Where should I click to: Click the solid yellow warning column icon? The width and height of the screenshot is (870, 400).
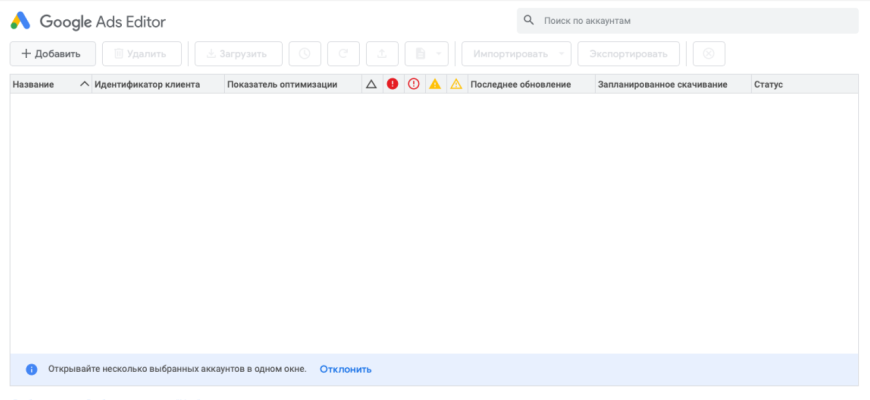pyautogui.click(x=435, y=85)
